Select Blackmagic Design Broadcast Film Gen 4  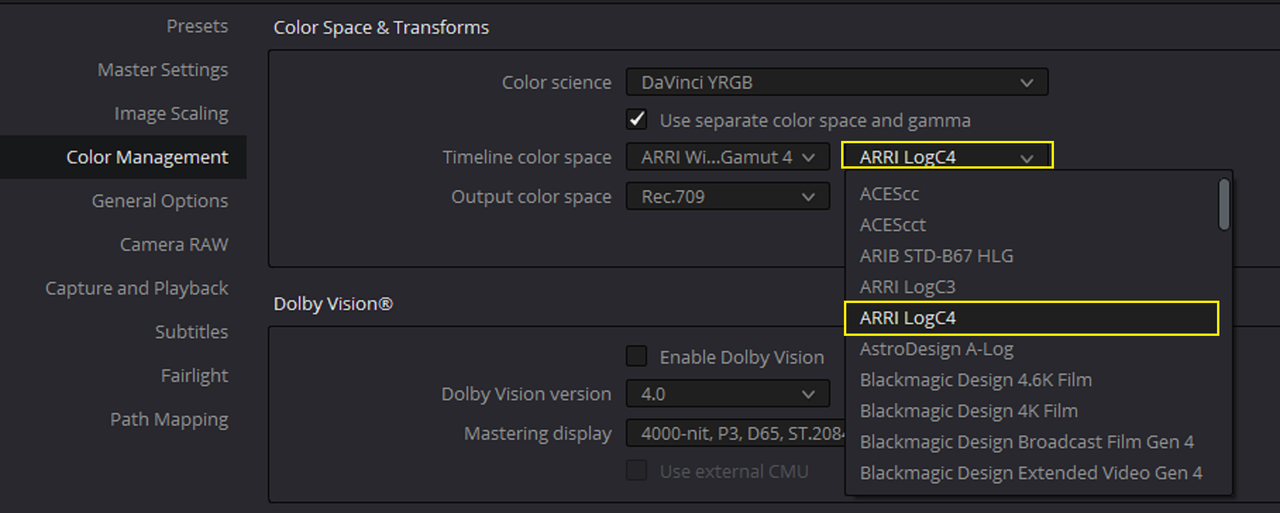(x=1032, y=442)
